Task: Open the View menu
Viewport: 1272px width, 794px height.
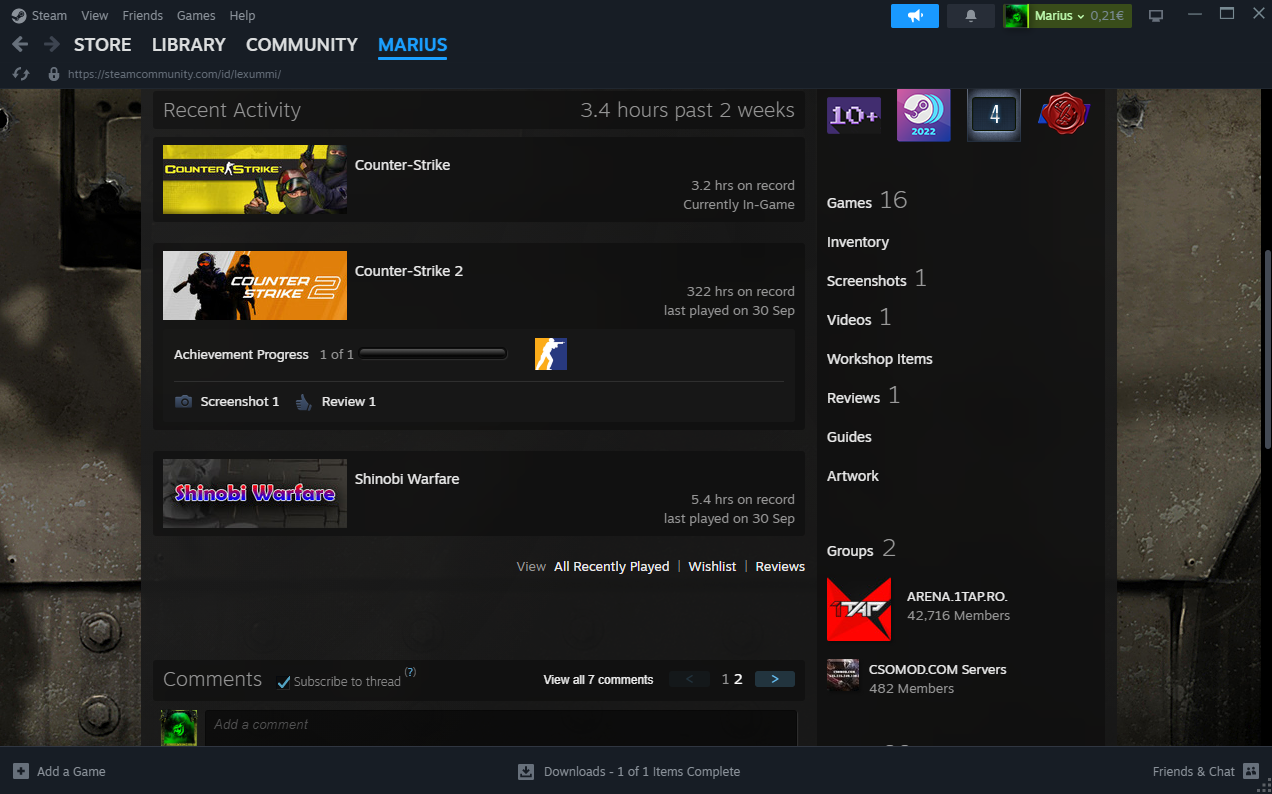Action: (95, 16)
